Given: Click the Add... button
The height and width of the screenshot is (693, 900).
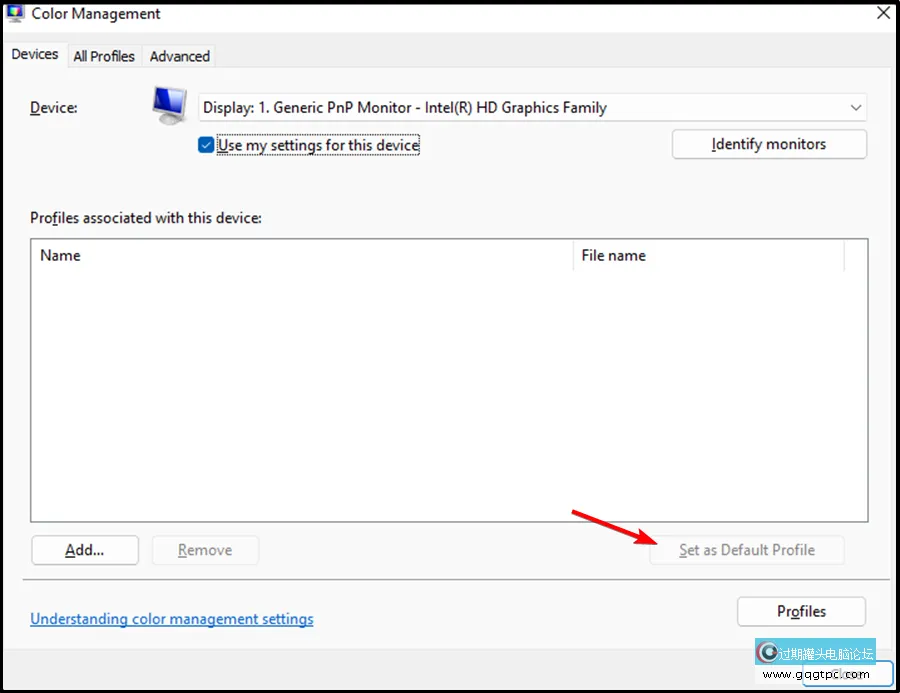Looking at the screenshot, I should (85, 550).
